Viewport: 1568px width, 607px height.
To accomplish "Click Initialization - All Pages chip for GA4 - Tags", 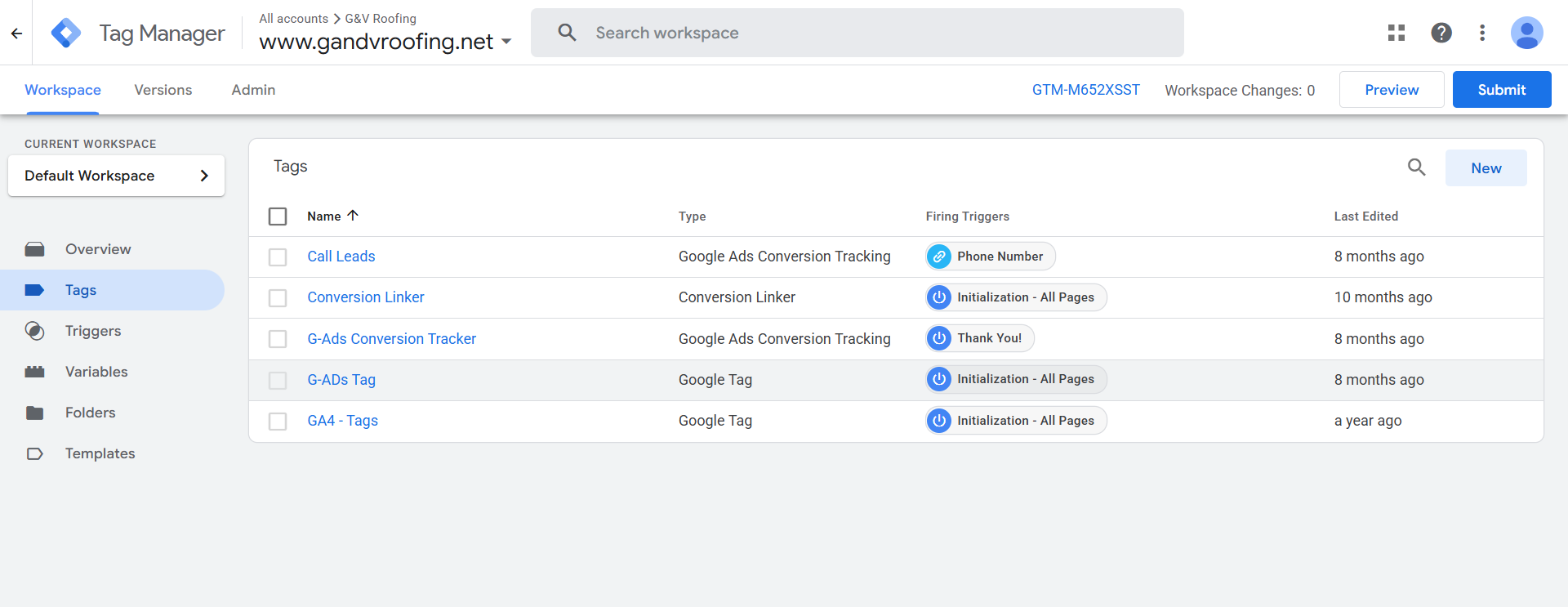I will click(1016, 421).
